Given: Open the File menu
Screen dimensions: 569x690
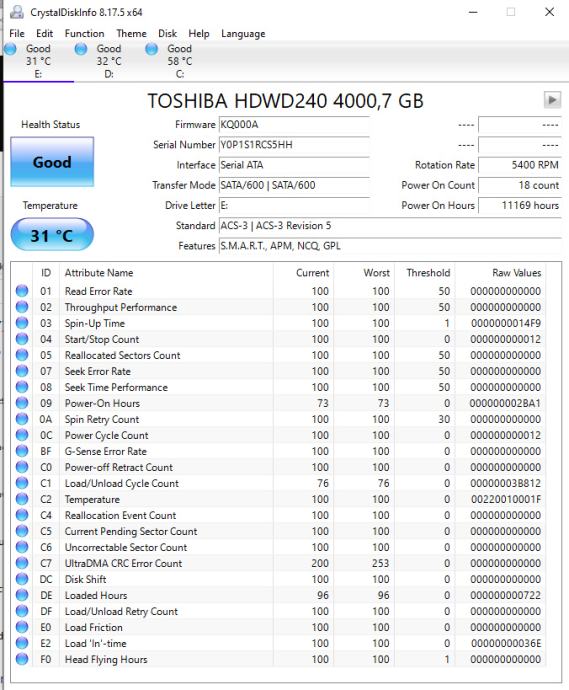Looking at the screenshot, I should pos(17,33).
